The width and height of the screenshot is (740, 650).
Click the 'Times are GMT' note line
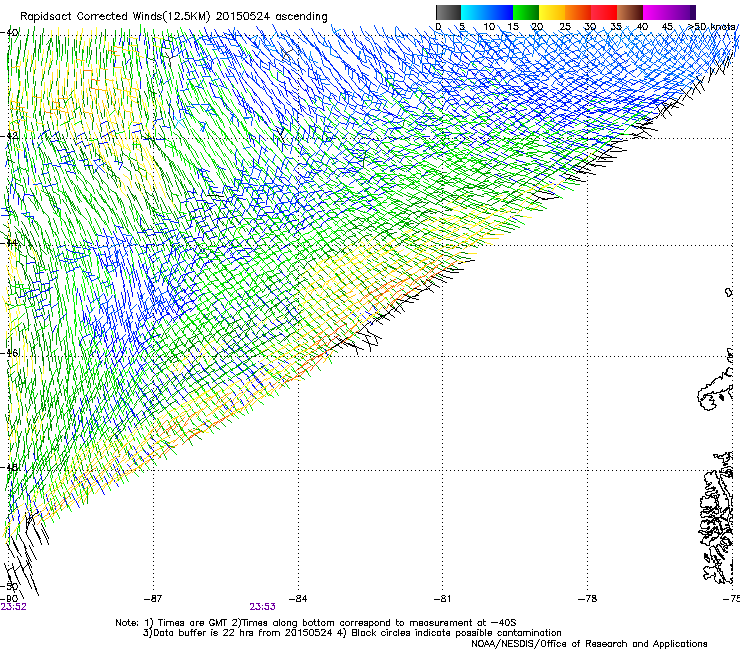point(316,623)
